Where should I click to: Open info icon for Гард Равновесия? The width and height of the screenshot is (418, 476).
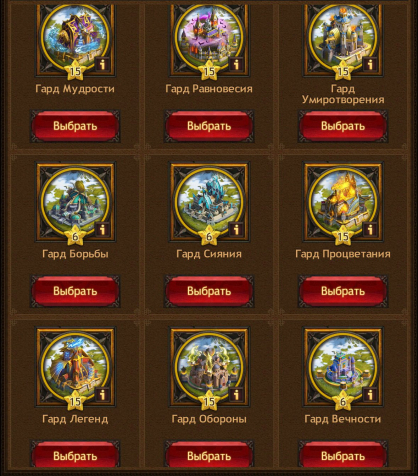(236, 64)
